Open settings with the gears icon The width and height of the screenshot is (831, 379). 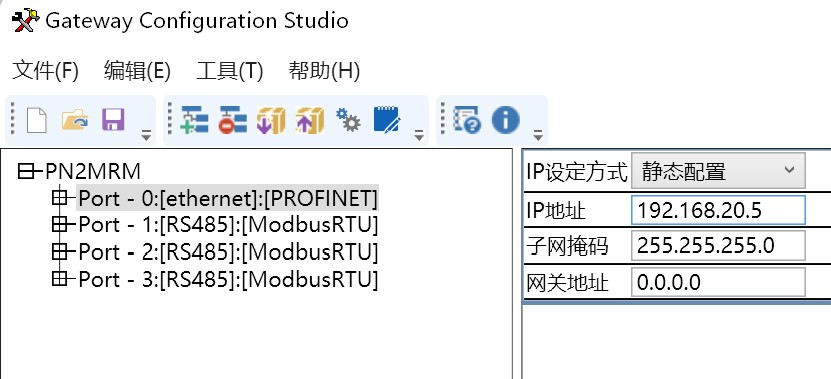(x=348, y=120)
